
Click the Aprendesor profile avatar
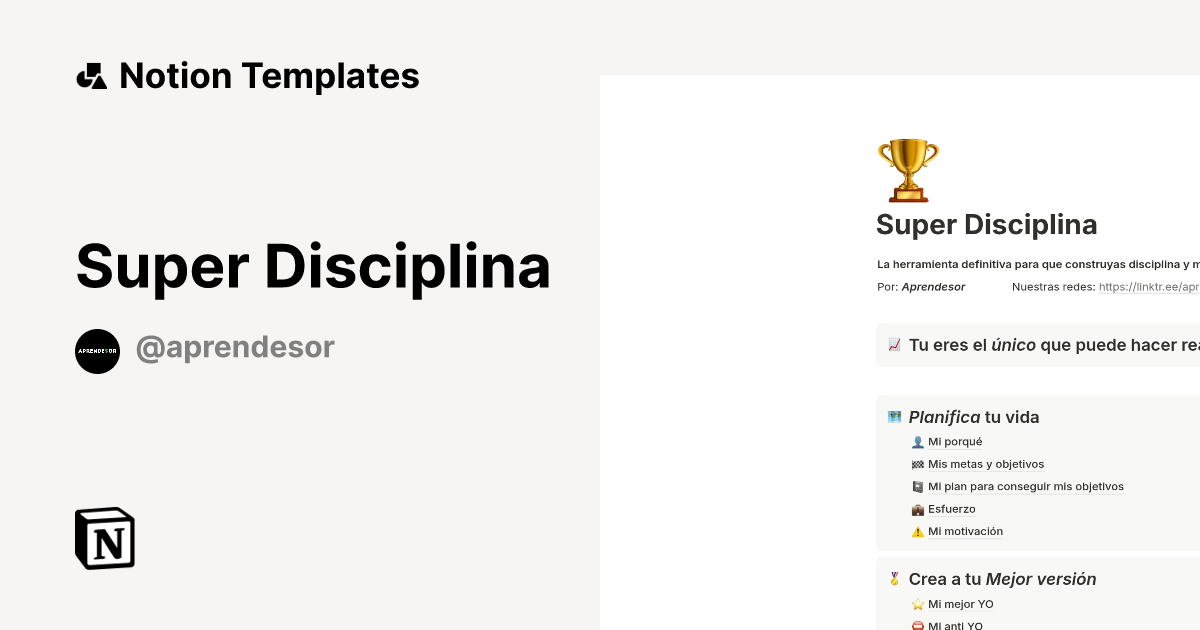click(x=97, y=351)
